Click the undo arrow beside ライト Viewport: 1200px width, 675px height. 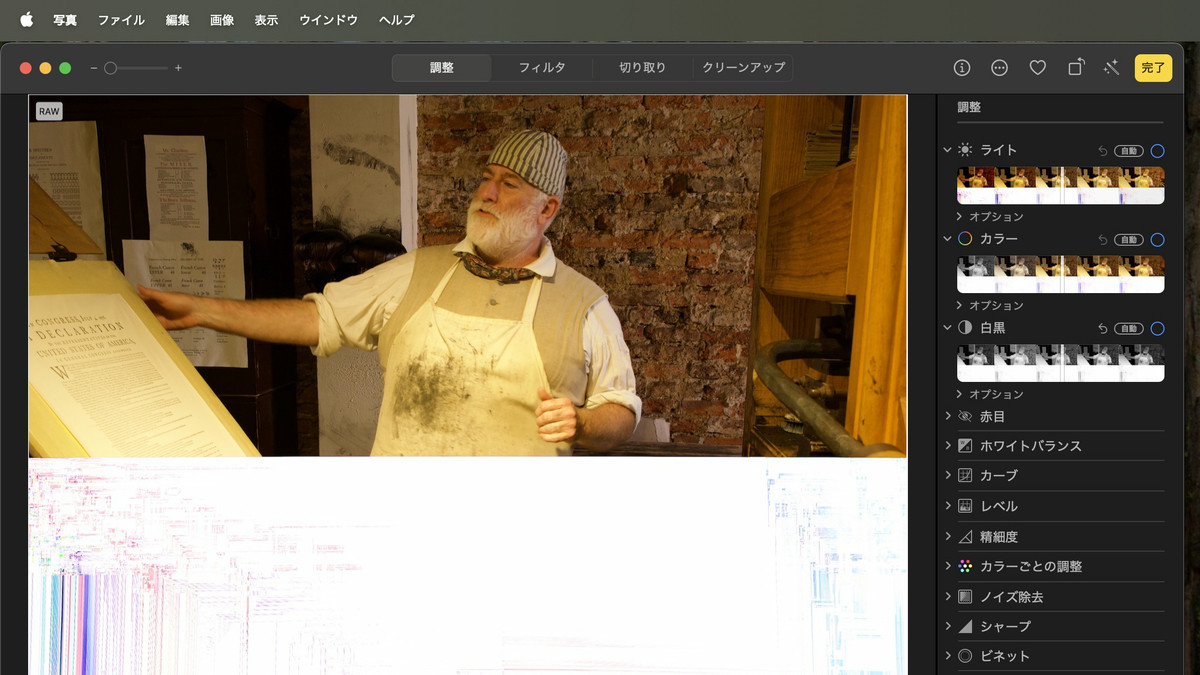pos(1102,151)
